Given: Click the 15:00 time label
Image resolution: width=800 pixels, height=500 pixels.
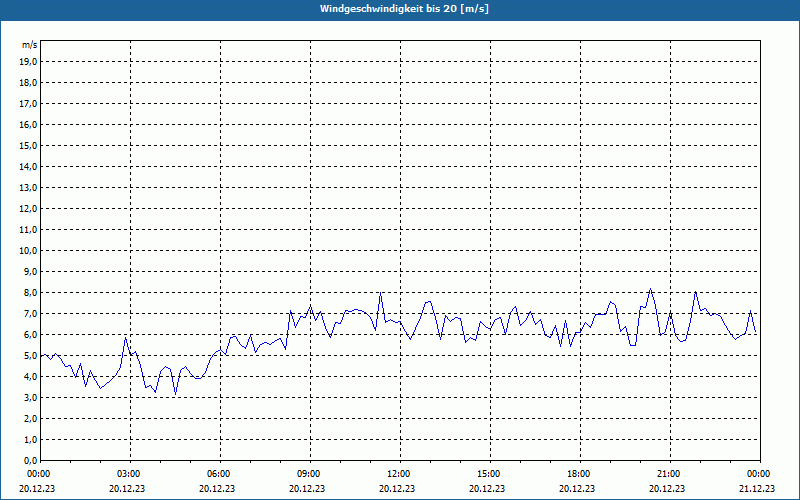Looking at the screenshot, I should pyautogui.click(x=490, y=474).
